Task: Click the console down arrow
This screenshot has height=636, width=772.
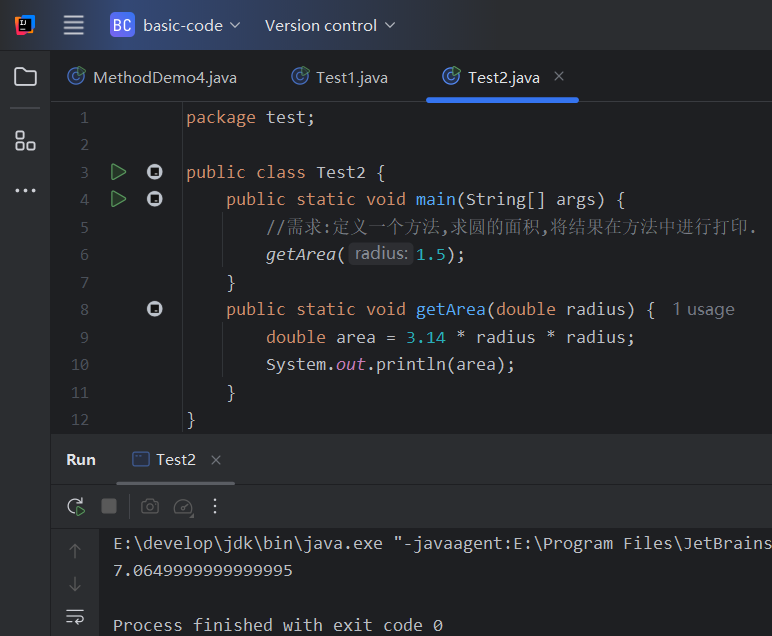Action: [x=75, y=584]
